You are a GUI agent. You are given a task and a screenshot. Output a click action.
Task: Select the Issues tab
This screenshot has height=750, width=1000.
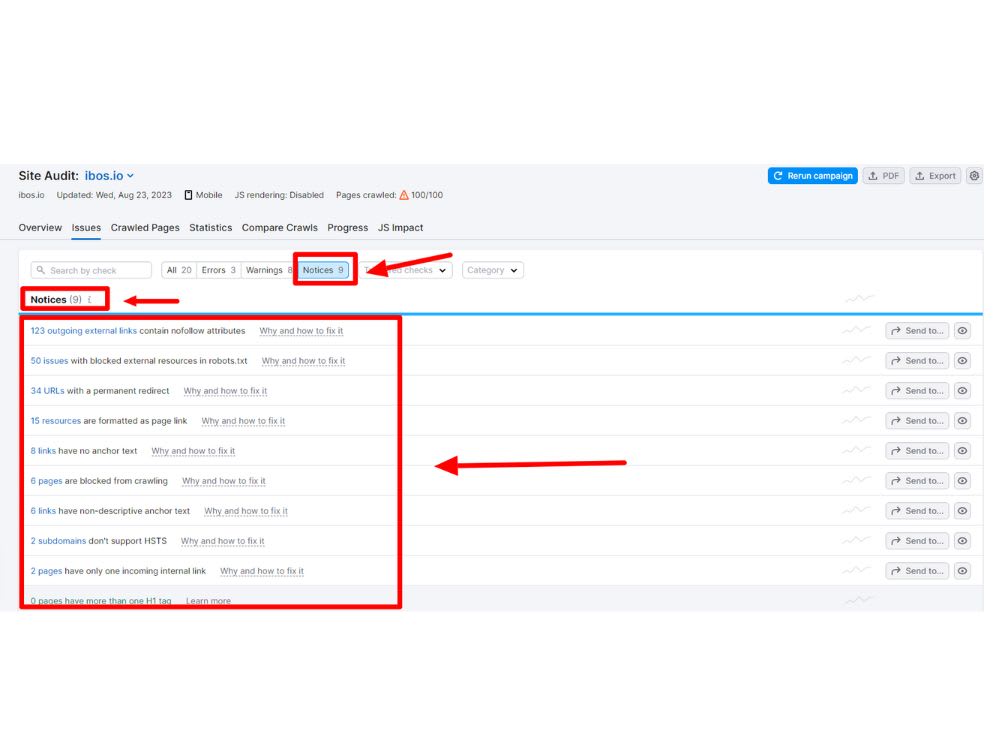tap(86, 228)
